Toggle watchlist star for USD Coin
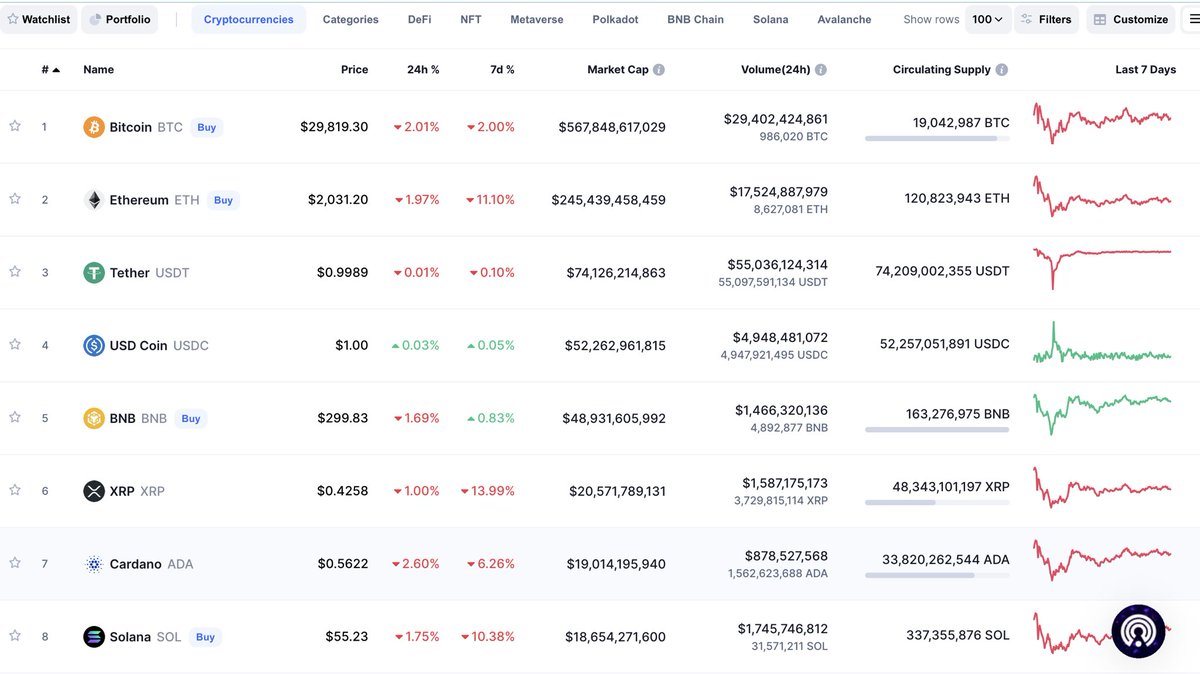 point(15,344)
